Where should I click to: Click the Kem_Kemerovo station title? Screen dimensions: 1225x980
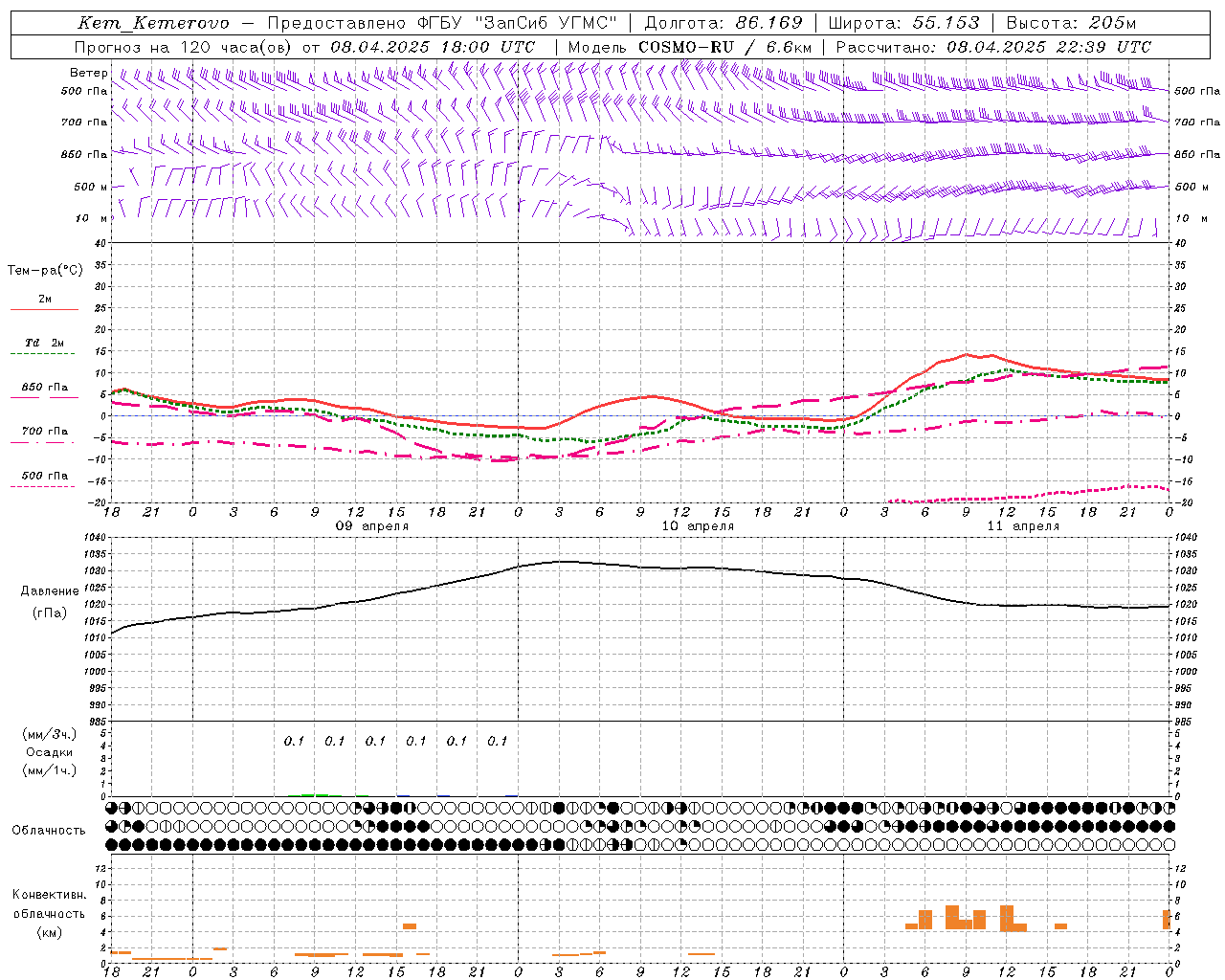click(x=153, y=23)
